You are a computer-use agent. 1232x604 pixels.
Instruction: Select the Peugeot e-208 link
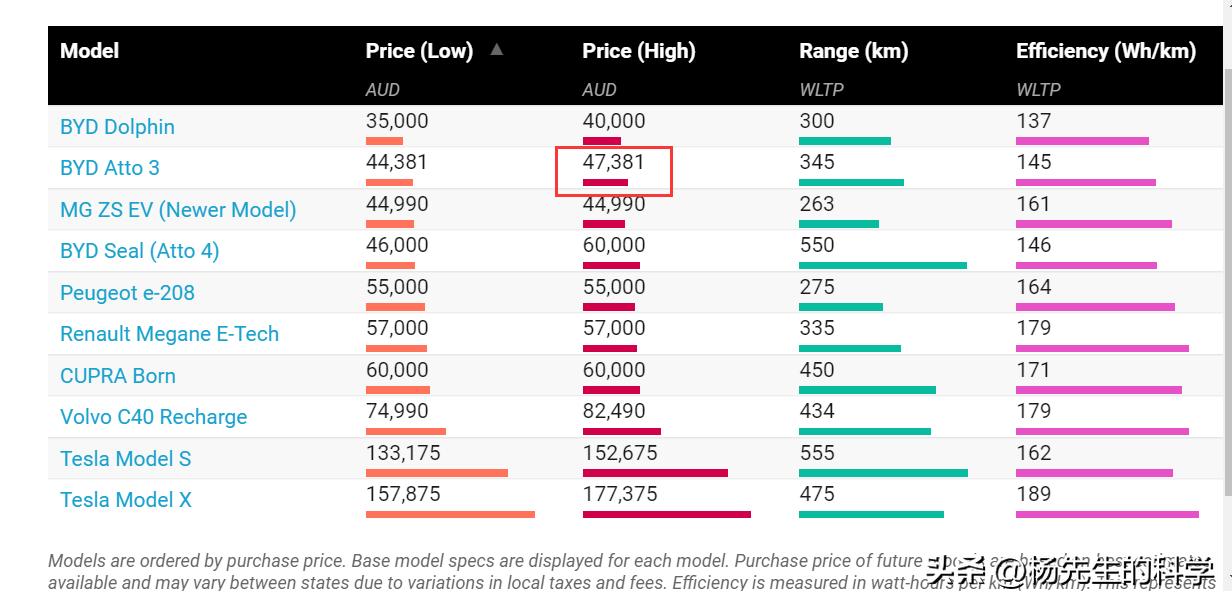pyautogui.click(x=127, y=293)
